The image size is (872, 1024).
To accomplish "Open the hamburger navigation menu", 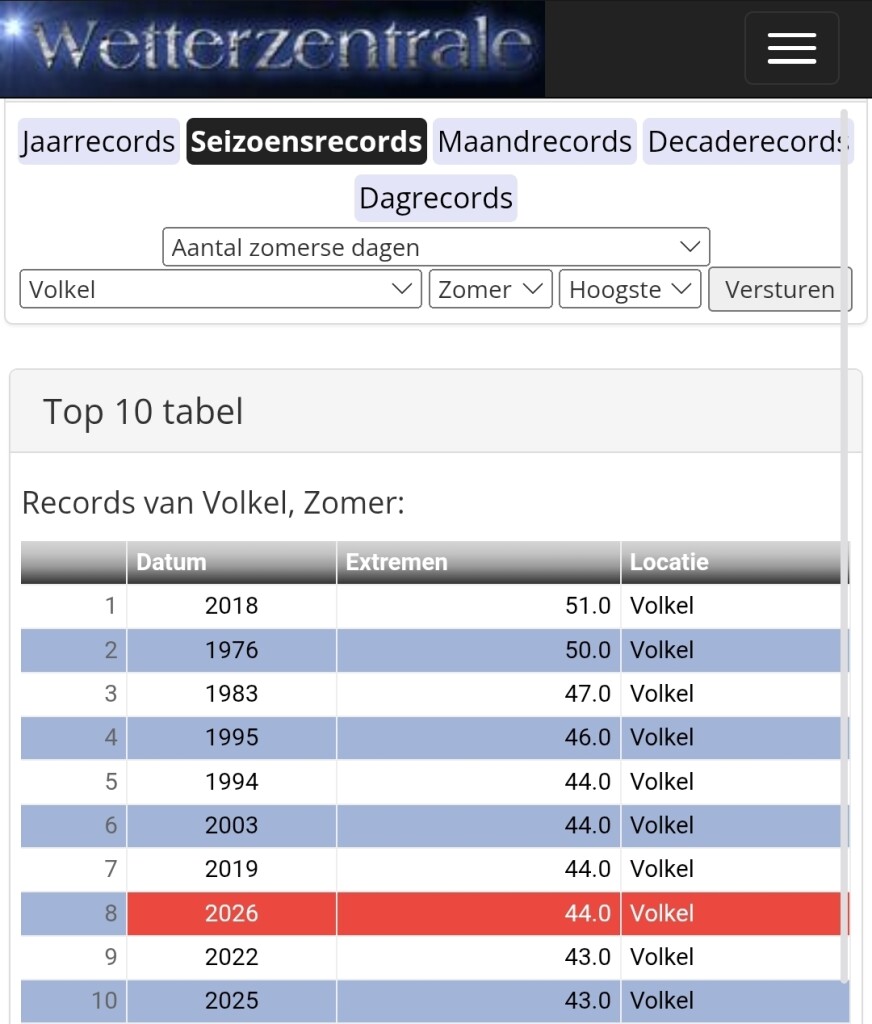I will (792, 48).
